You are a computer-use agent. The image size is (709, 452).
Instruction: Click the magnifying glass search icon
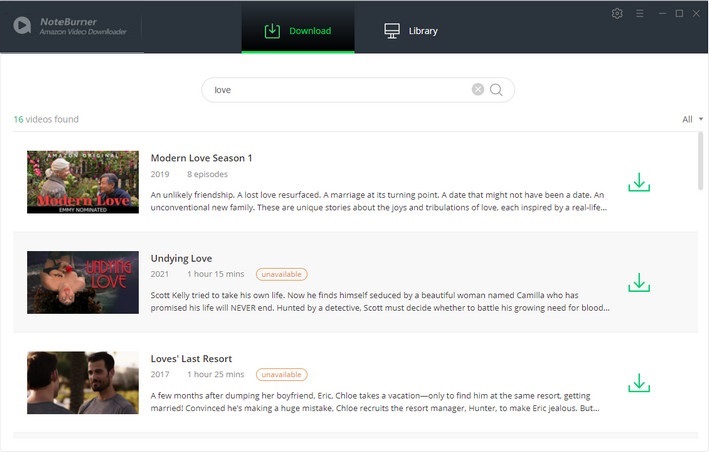pos(496,90)
